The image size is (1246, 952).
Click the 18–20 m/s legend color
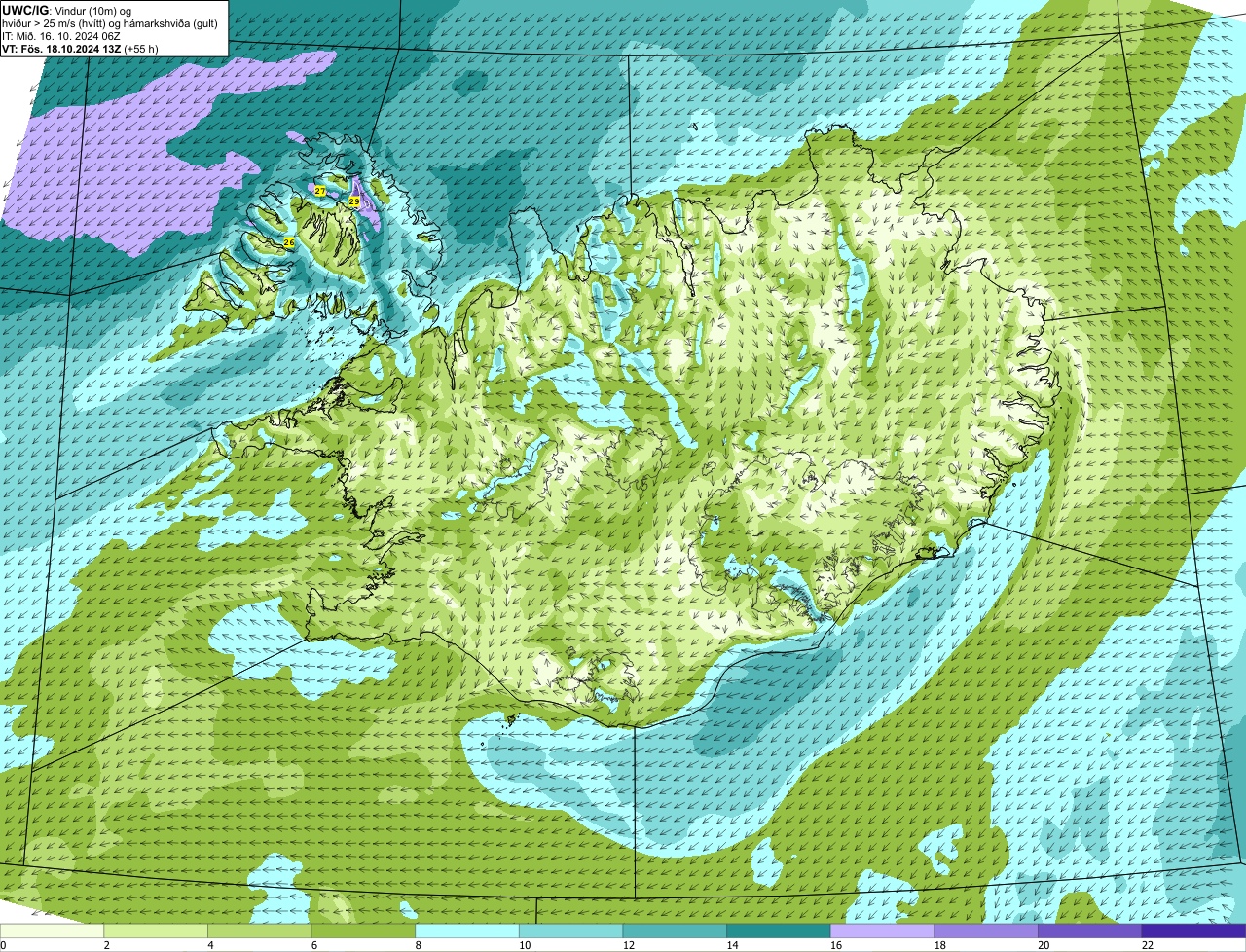(x=986, y=931)
